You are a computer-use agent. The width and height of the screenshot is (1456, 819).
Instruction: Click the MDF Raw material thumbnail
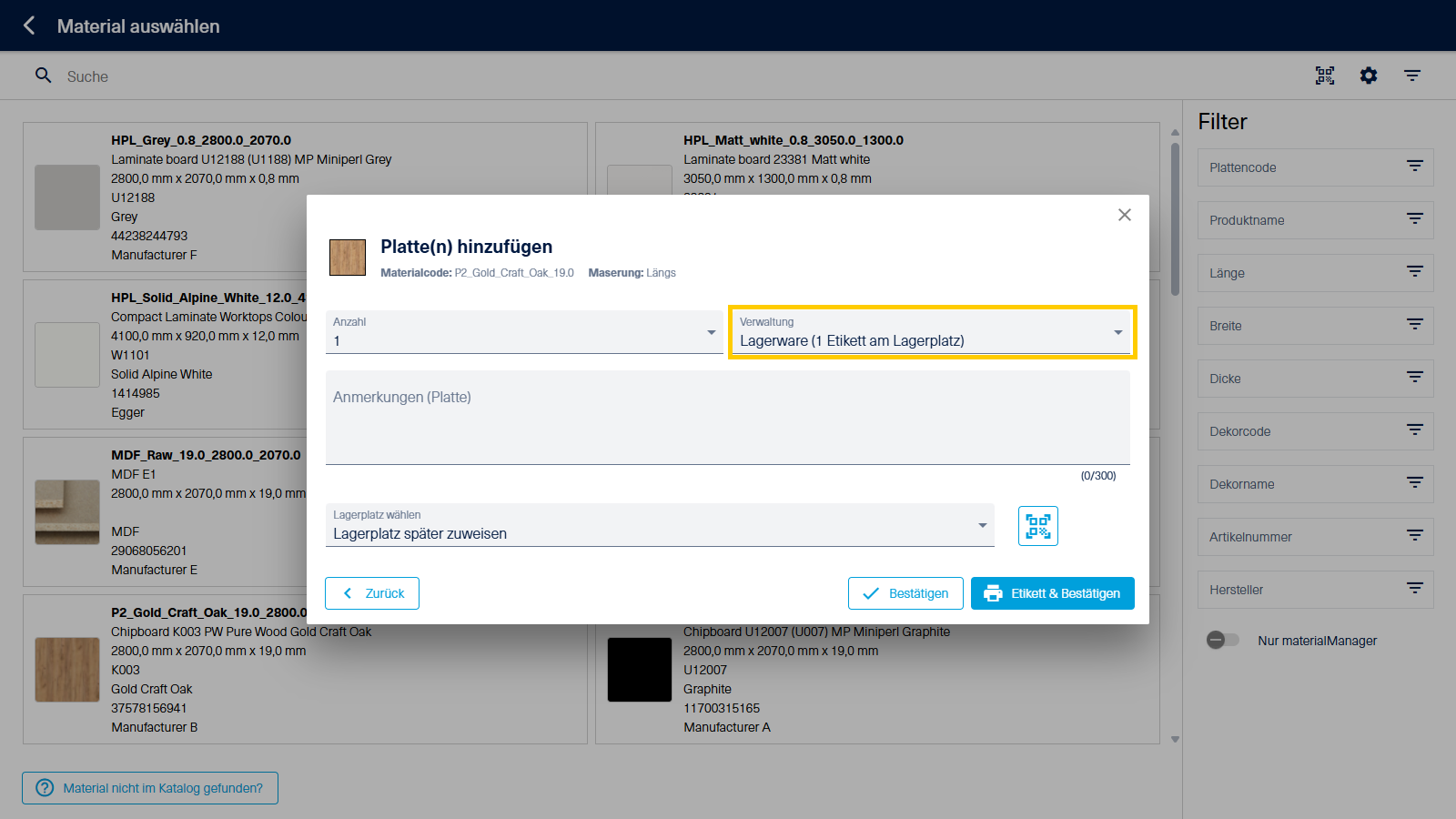pos(67,512)
